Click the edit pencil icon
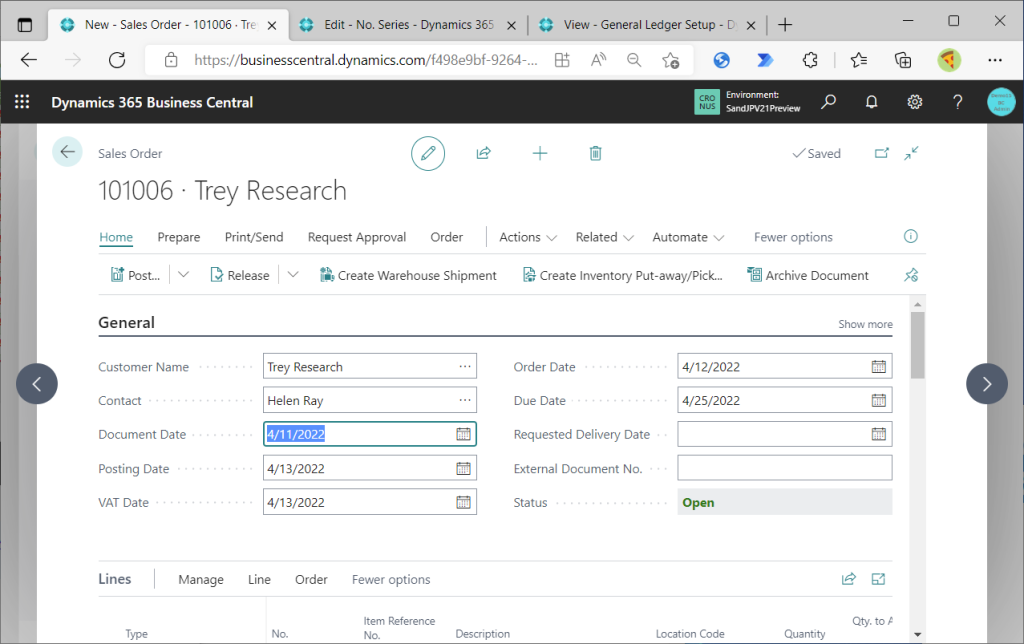1024x644 pixels. (428, 153)
